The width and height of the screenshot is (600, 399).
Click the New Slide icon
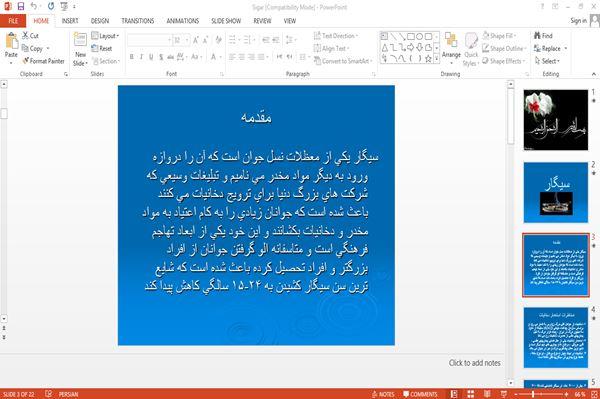click(x=80, y=40)
